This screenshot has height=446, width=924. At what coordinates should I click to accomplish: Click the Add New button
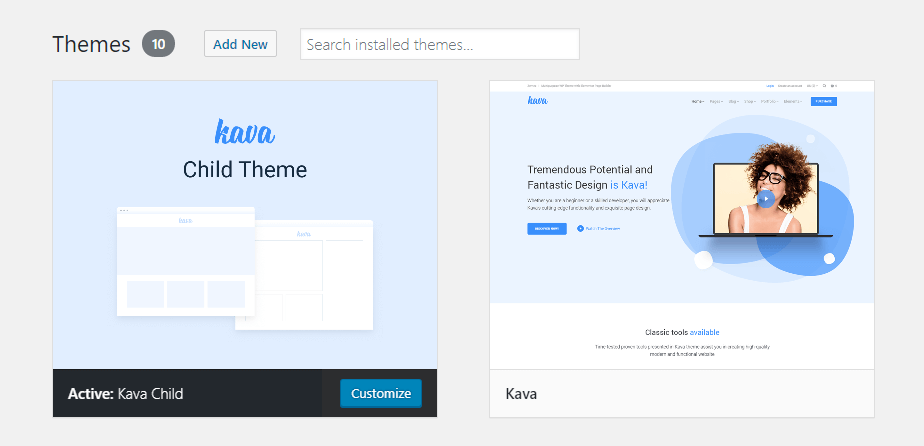[x=240, y=44]
